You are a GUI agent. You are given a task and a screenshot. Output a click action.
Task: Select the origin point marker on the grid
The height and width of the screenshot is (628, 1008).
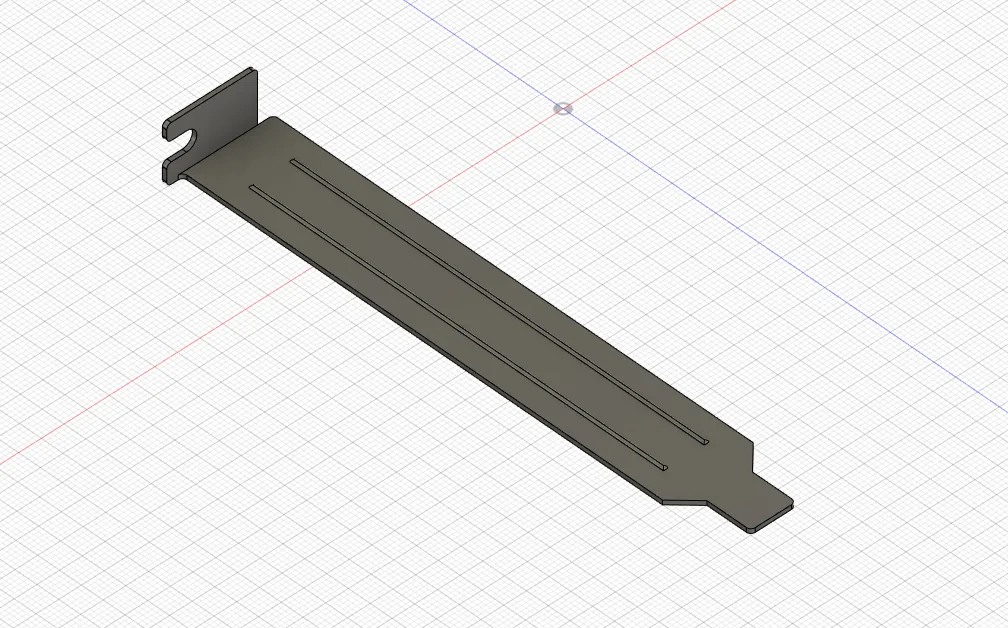(562, 109)
